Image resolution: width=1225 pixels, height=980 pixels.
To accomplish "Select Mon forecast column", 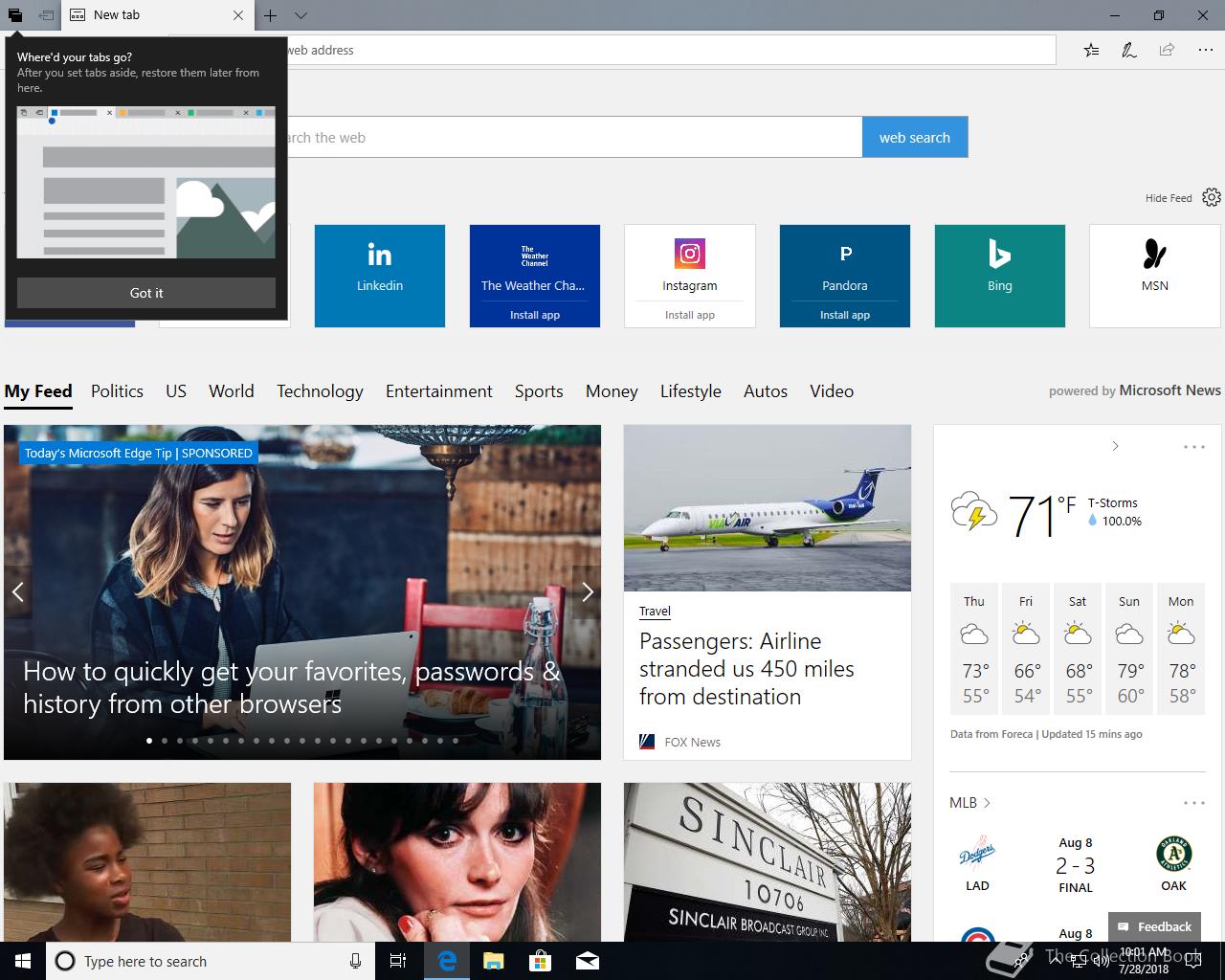I will click(x=1181, y=649).
